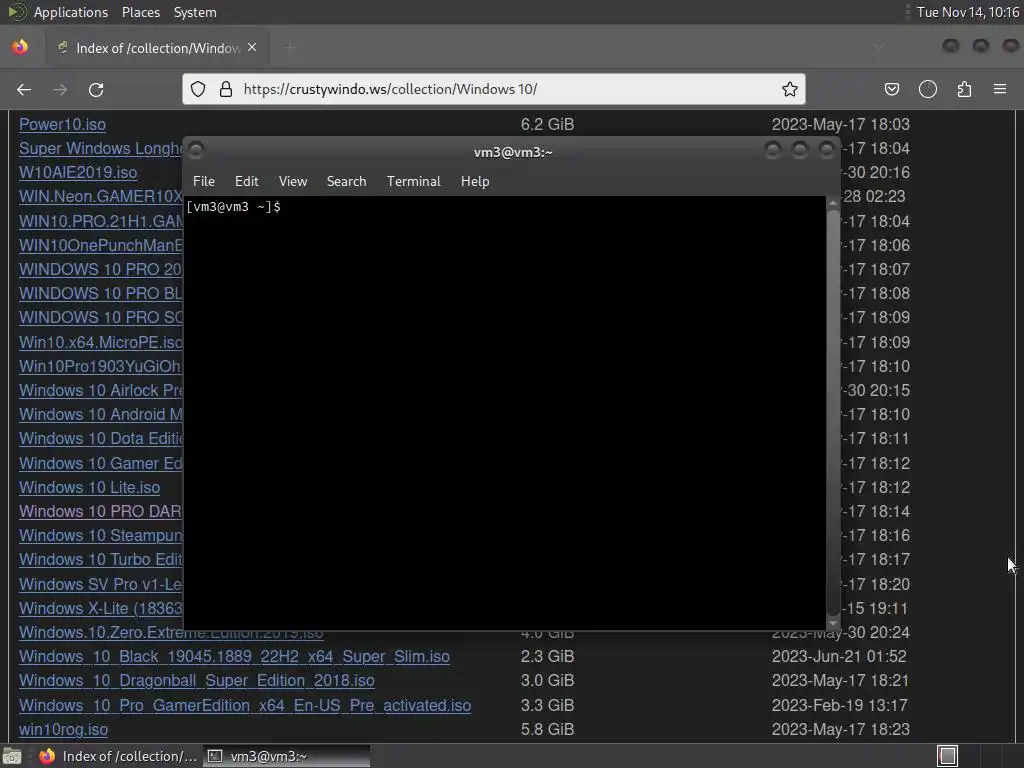
Task: Open the terminal View menu
Action: point(293,182)
